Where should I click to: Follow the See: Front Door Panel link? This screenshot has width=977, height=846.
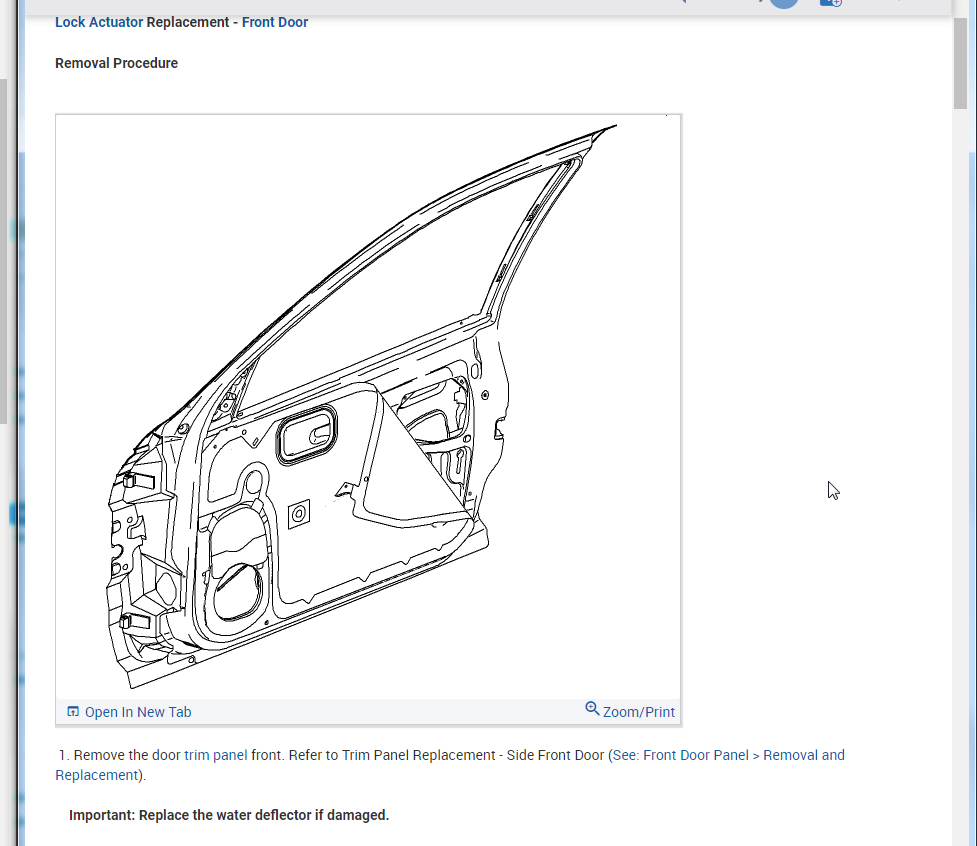click(x=450, y=765)
